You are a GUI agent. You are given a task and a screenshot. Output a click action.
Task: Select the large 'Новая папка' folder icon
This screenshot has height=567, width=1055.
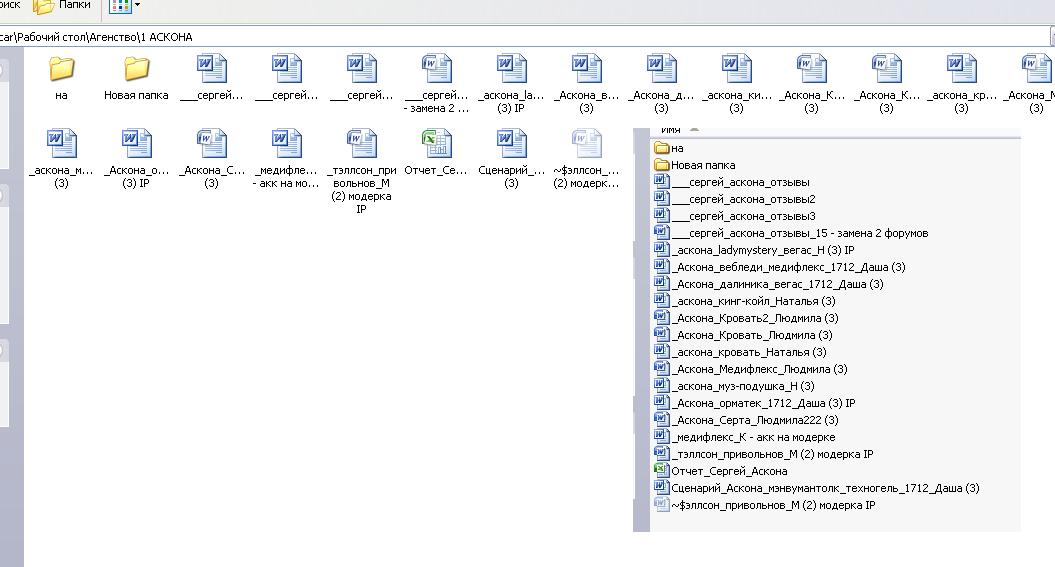pyautogui.click(x=137, y=68)
